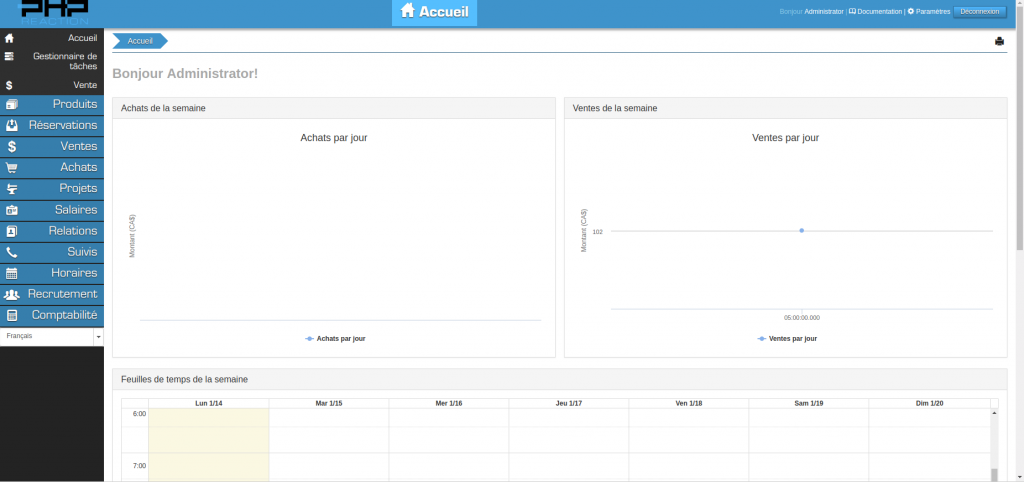Click the Produits sidebar icon
Viewport: 1024px width, 482px height.
[x=12, y=104]
